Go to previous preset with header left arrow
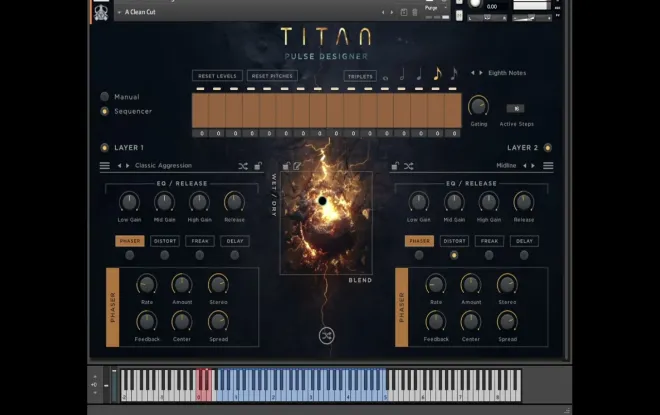The height and width of the screenshot is (415, 660). [x=383, y=13]
